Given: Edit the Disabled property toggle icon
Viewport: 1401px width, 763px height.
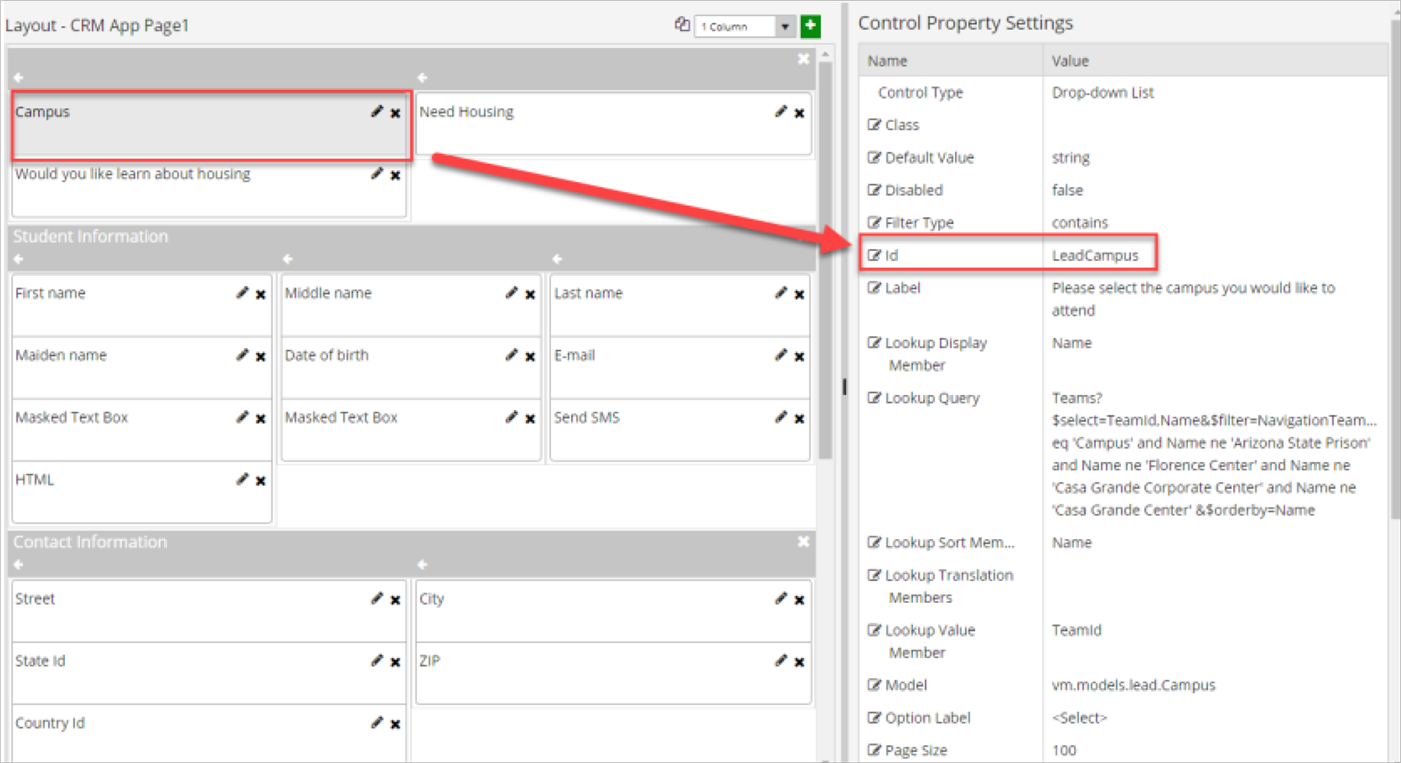Looking at the screenshot, I should pyautogui.click(x=875, y=190).
